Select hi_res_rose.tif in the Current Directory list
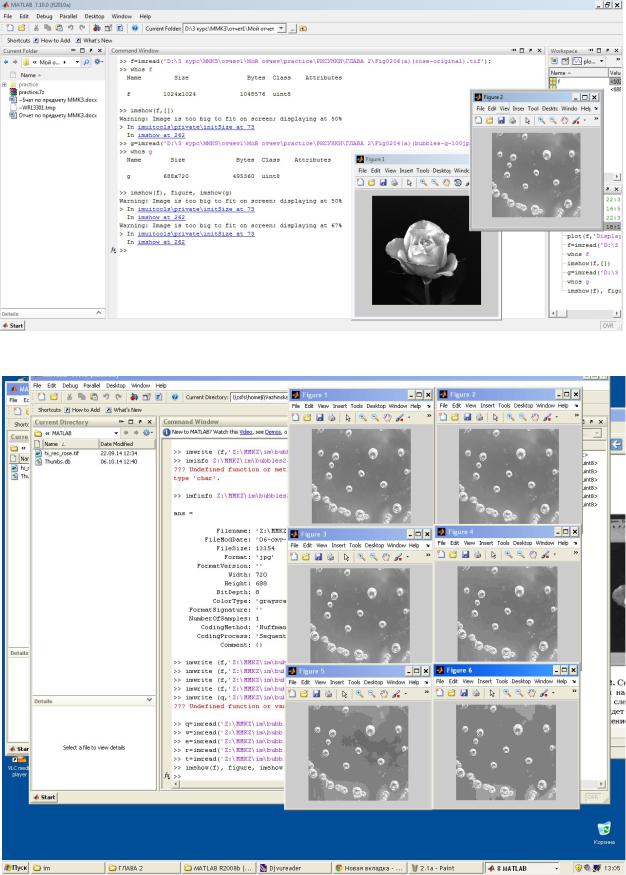626x875 pixels. click(61, 453)
